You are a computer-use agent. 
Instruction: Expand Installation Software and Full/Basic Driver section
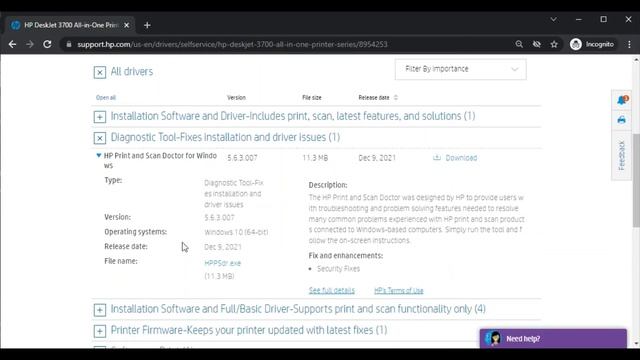(x=100, y=310)
